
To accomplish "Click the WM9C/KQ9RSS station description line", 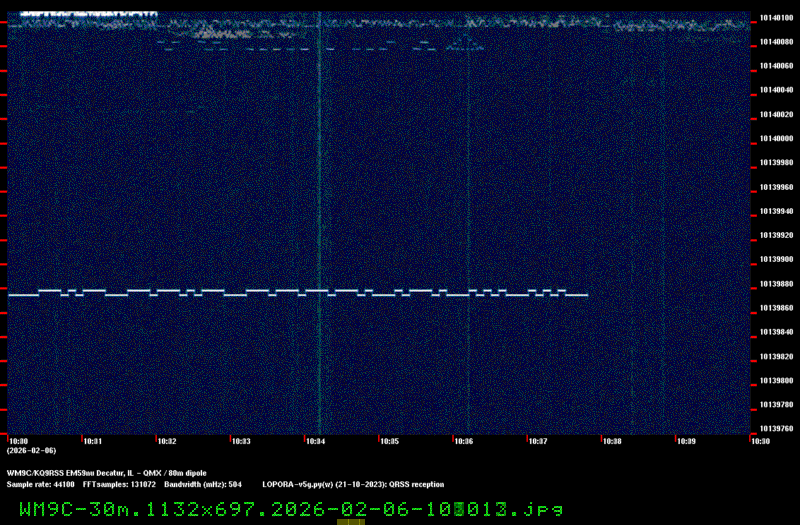I will [x=107, y=473].
